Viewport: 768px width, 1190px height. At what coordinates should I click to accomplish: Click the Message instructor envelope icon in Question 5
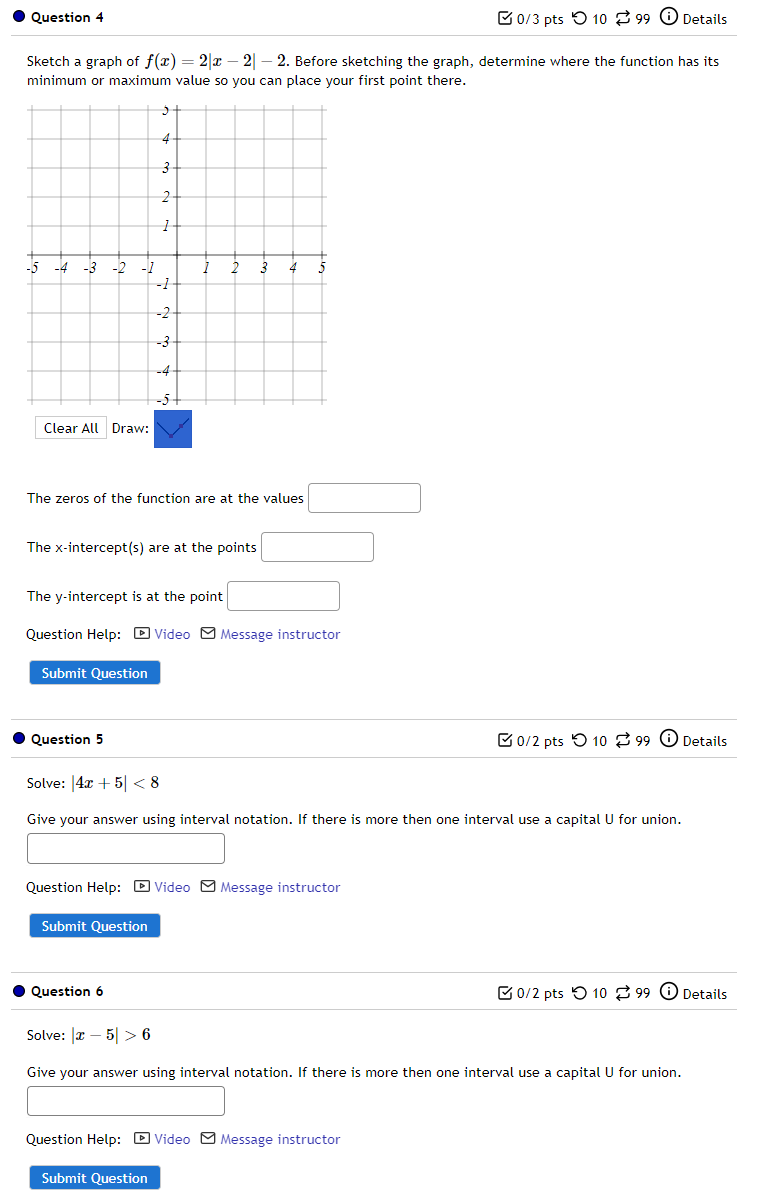tap(208, 887)
